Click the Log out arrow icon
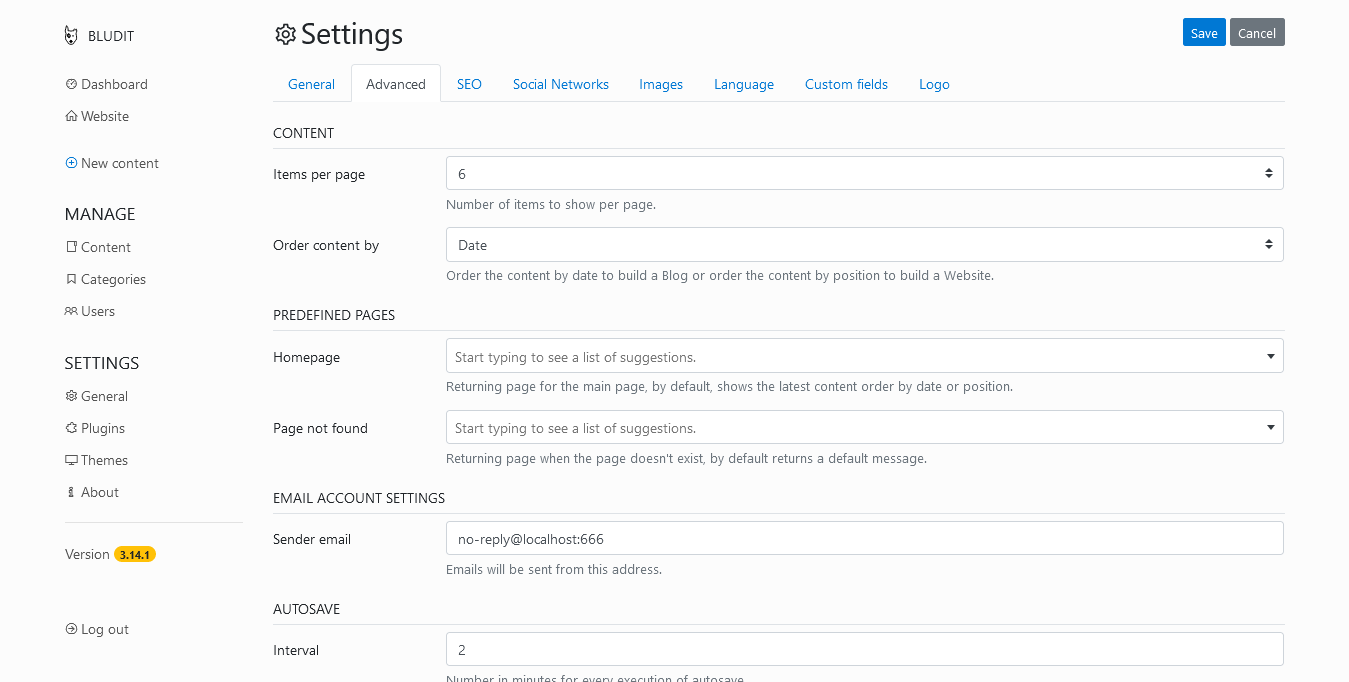The width and height of the screenshot is (1349, 682). coord(71,629)
